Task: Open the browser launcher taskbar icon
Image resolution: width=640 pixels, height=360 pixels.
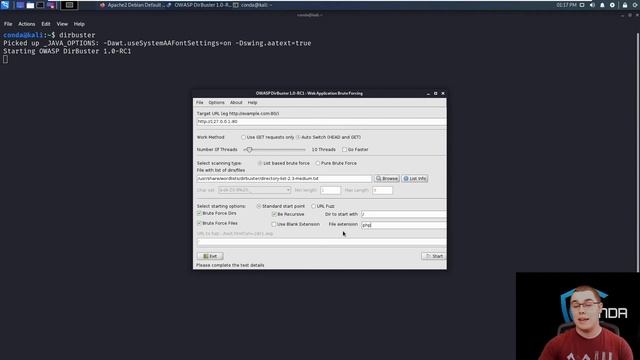Action: tap(51, 5)
